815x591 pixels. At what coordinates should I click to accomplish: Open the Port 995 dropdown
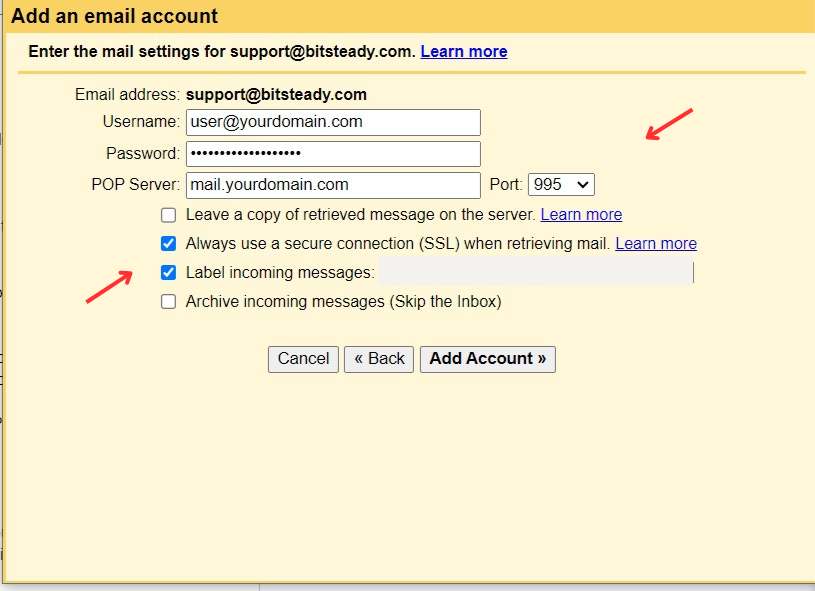(x=561, y=185)
